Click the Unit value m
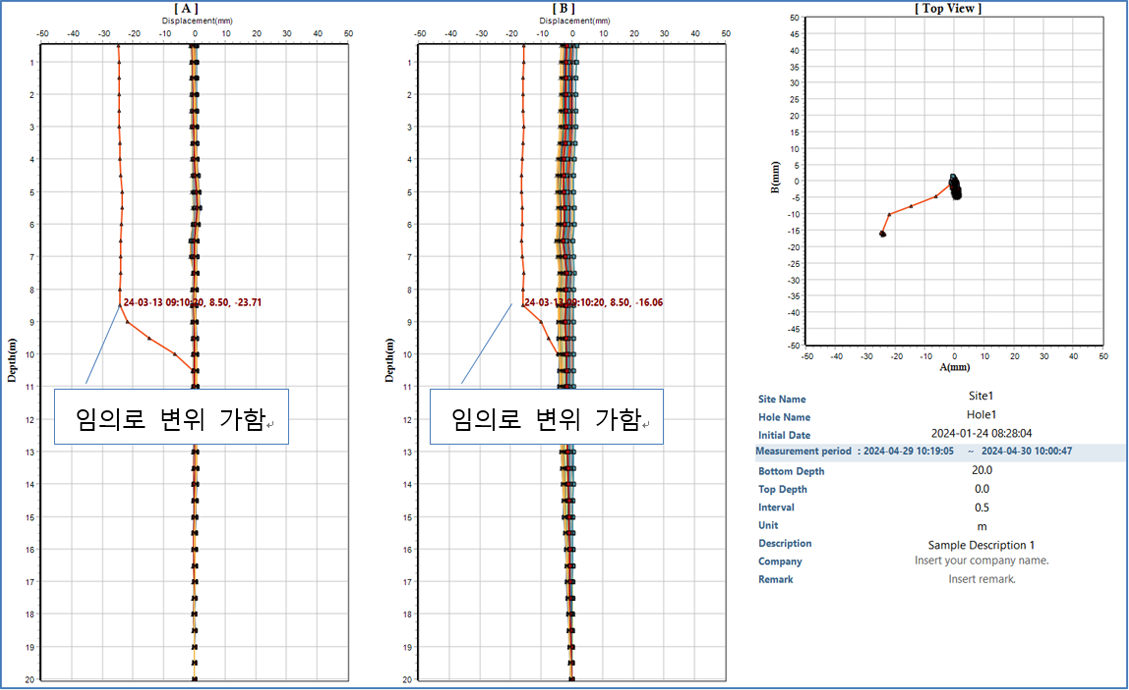The height and width of the screenshot is (690, 1129). tap(981, 527)
